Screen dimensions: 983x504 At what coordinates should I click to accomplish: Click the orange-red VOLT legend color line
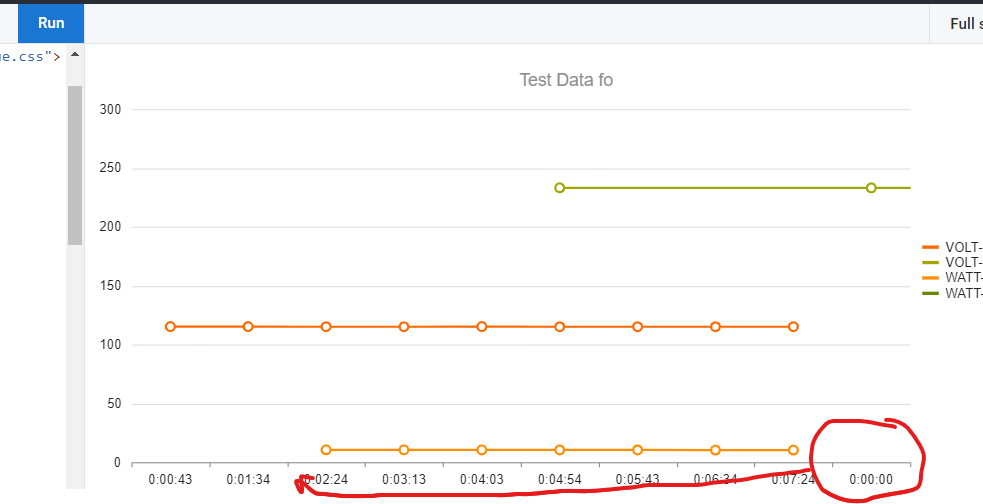pos(930,247)
